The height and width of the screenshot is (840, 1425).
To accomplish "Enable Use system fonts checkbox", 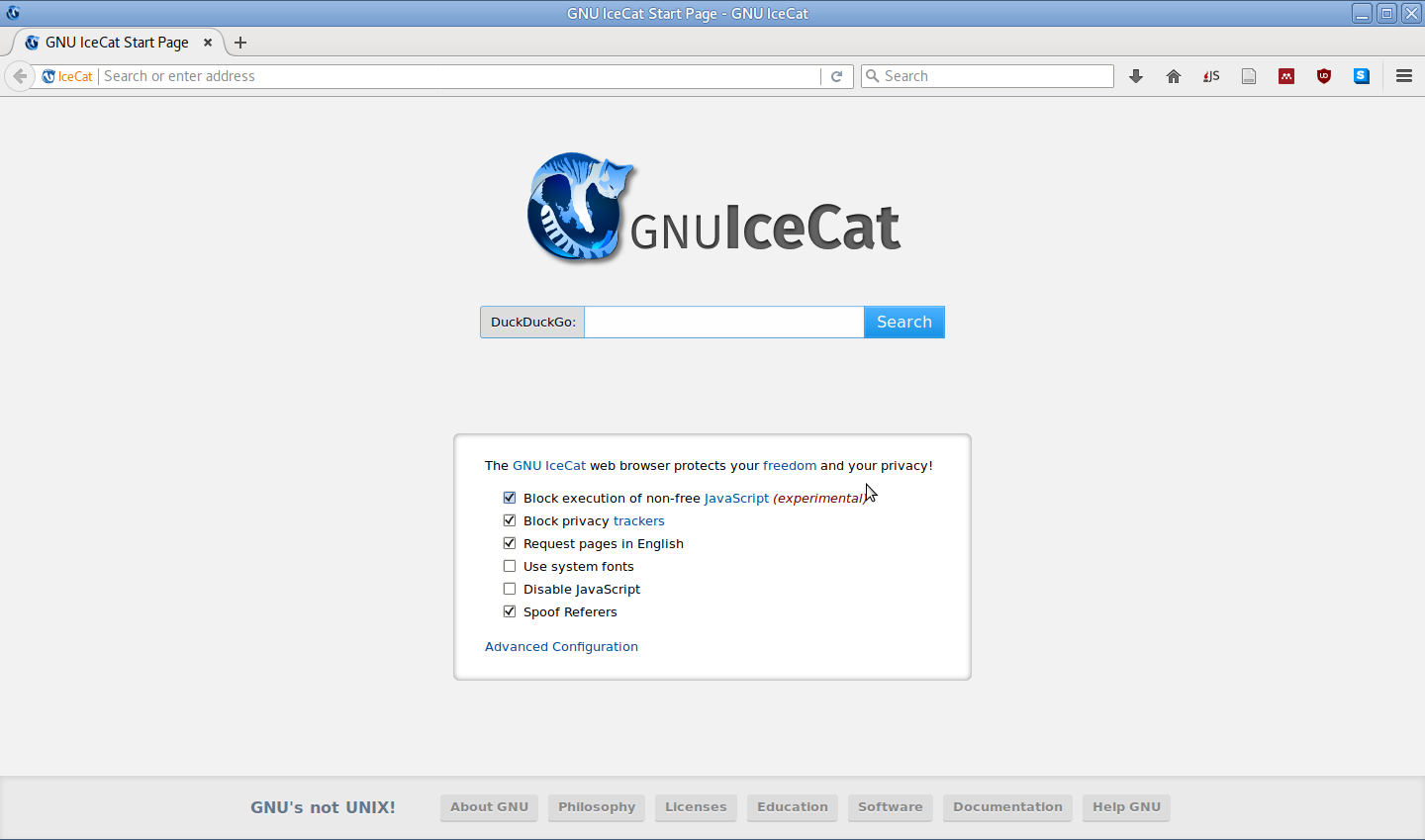I will pyautogui.click(x=510, y=566).
